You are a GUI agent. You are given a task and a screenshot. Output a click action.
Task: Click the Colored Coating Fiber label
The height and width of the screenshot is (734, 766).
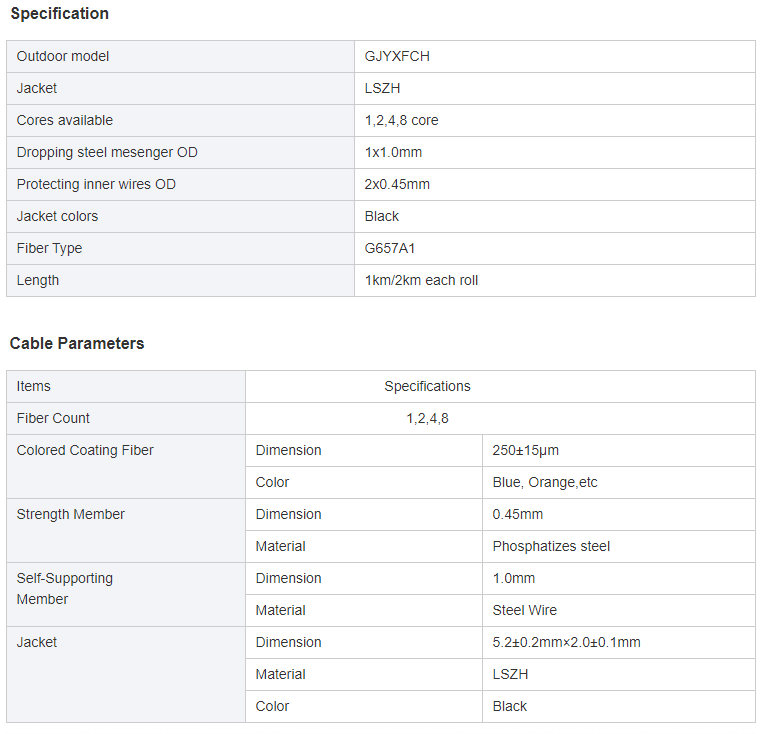pyautogui.click(x=85, y=451)
